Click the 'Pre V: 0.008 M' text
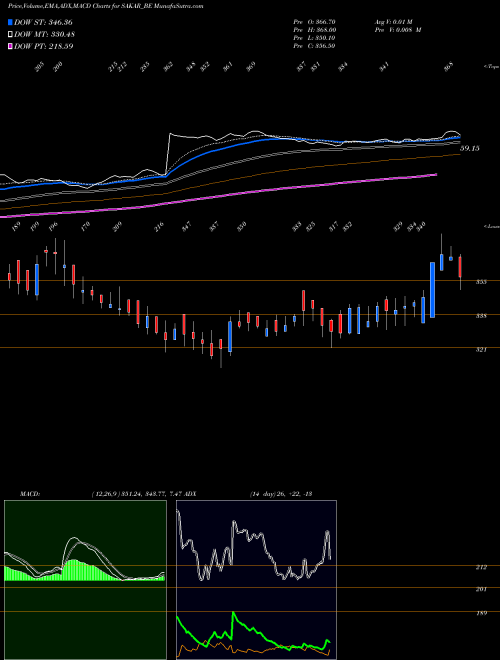 click(398, 30)
